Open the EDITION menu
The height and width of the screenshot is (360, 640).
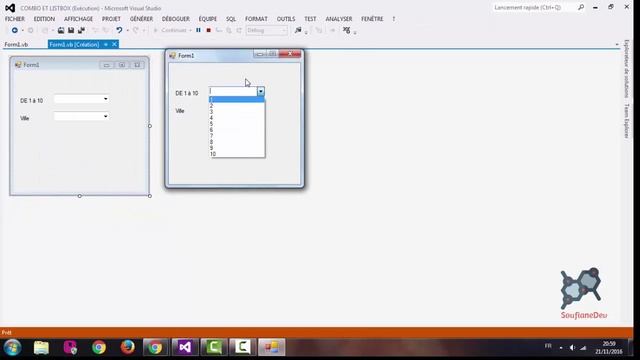44,19
